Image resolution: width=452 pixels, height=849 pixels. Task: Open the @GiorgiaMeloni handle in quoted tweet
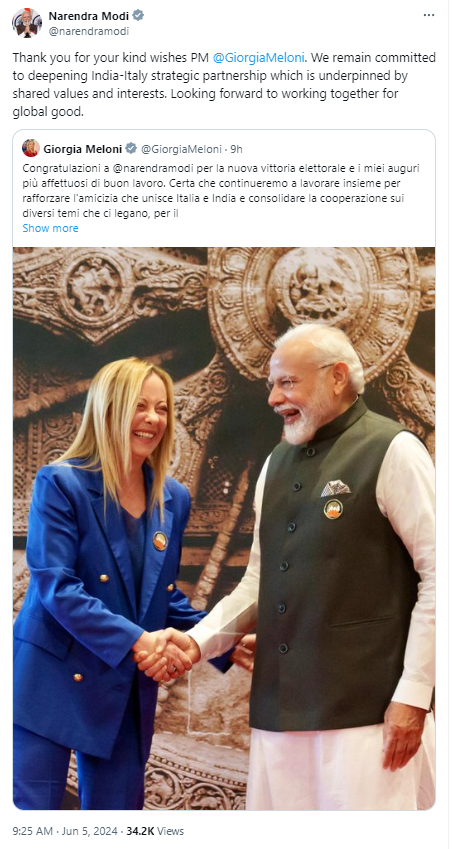point(181,148)
